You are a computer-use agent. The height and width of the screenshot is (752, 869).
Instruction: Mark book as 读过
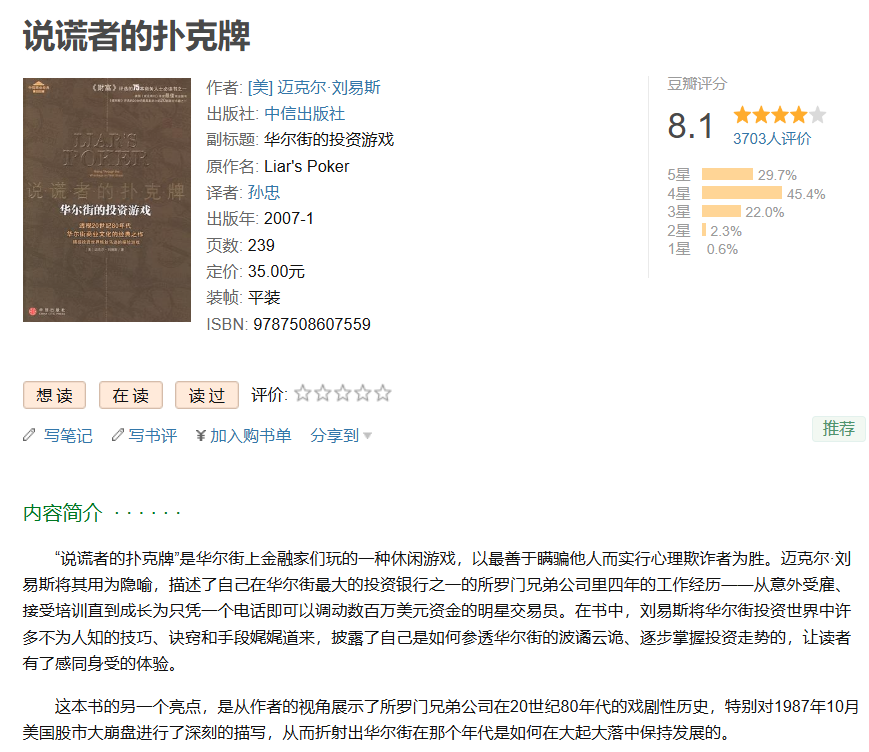pyautogui.click(x=207, y=395)
